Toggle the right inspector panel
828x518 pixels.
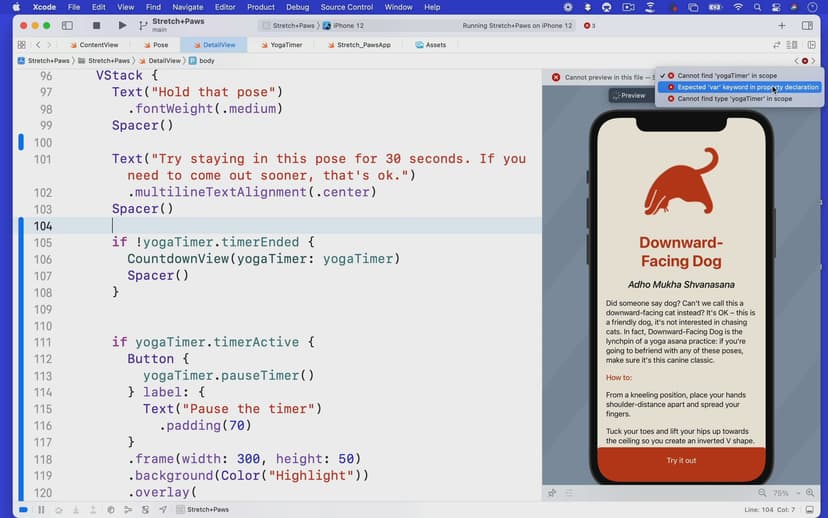(x=807, y=25)
